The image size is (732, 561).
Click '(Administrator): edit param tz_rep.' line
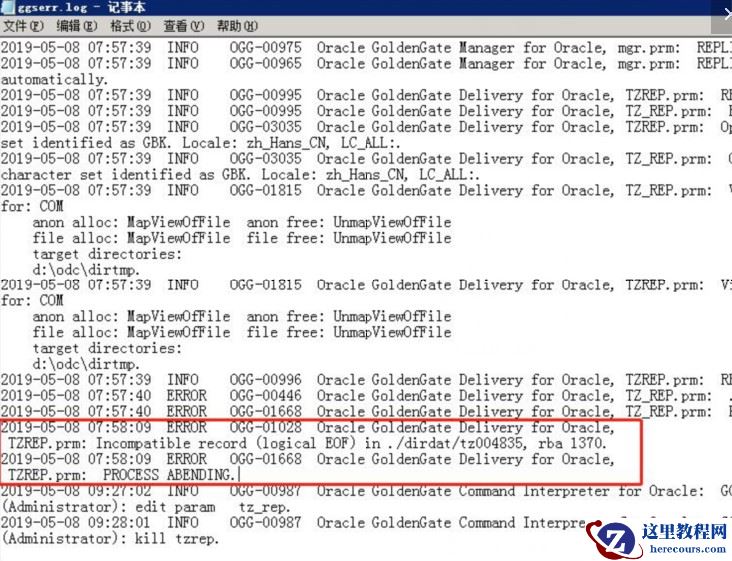pyautogui.click(x=146, y=507)
